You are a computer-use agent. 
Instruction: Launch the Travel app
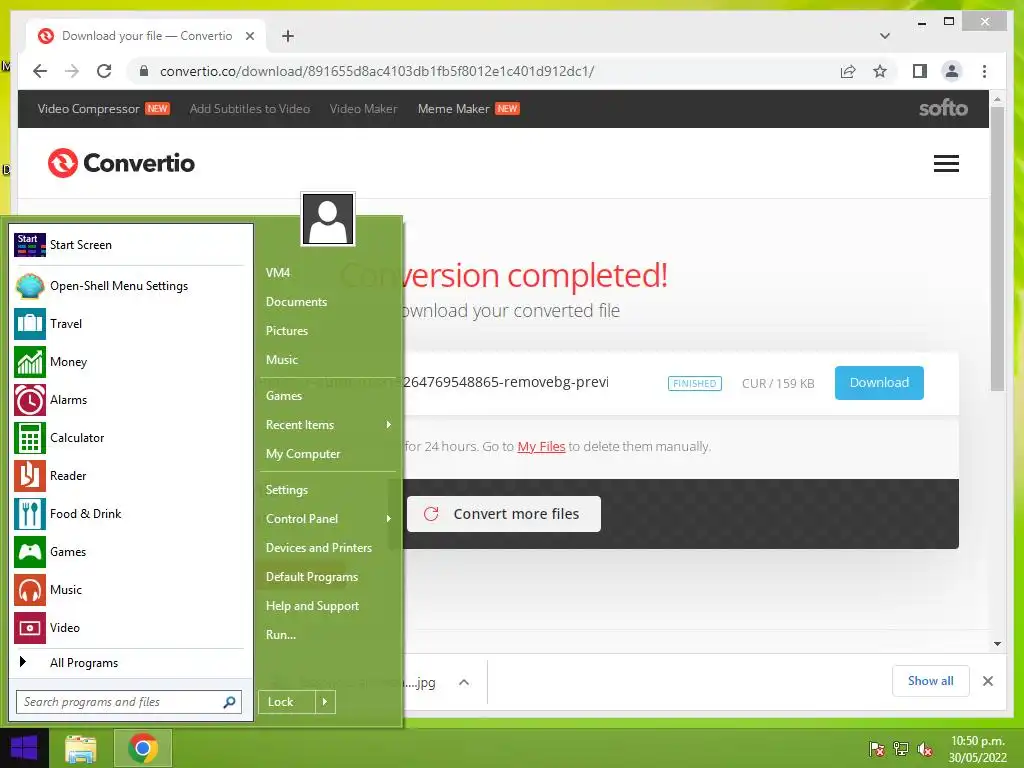pos(65,324)
